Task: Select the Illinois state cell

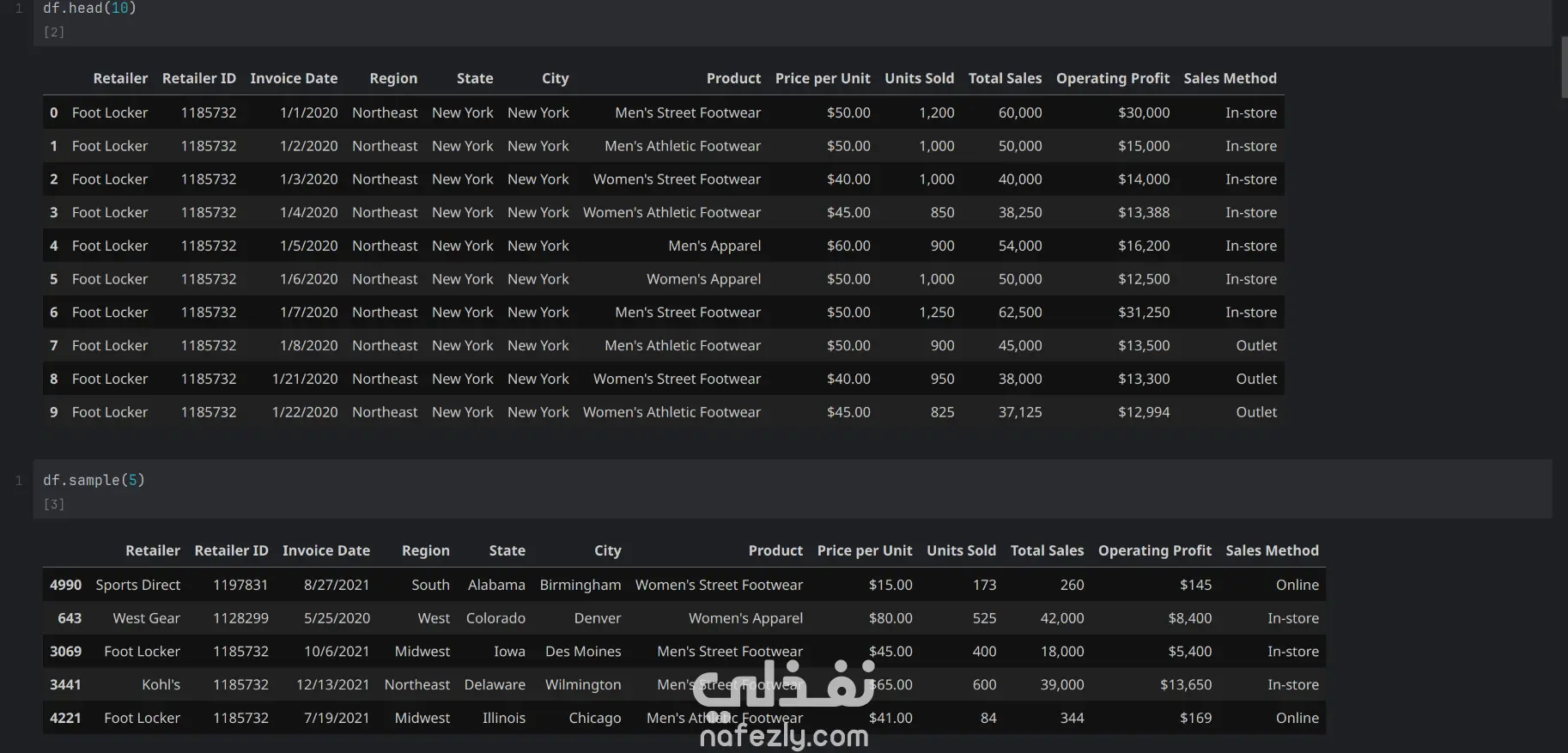Action: 504,718
